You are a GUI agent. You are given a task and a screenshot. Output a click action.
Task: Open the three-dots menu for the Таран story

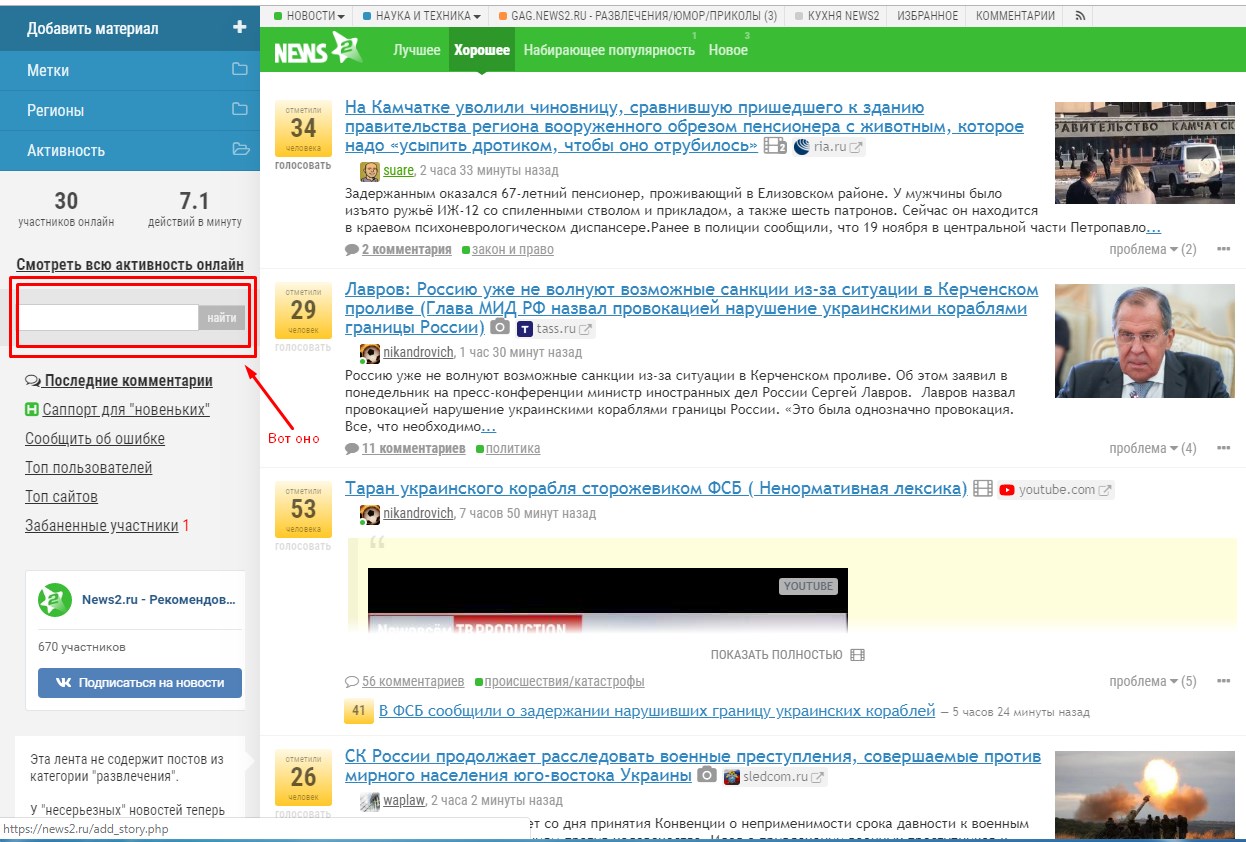click(x=1223, y=681)
